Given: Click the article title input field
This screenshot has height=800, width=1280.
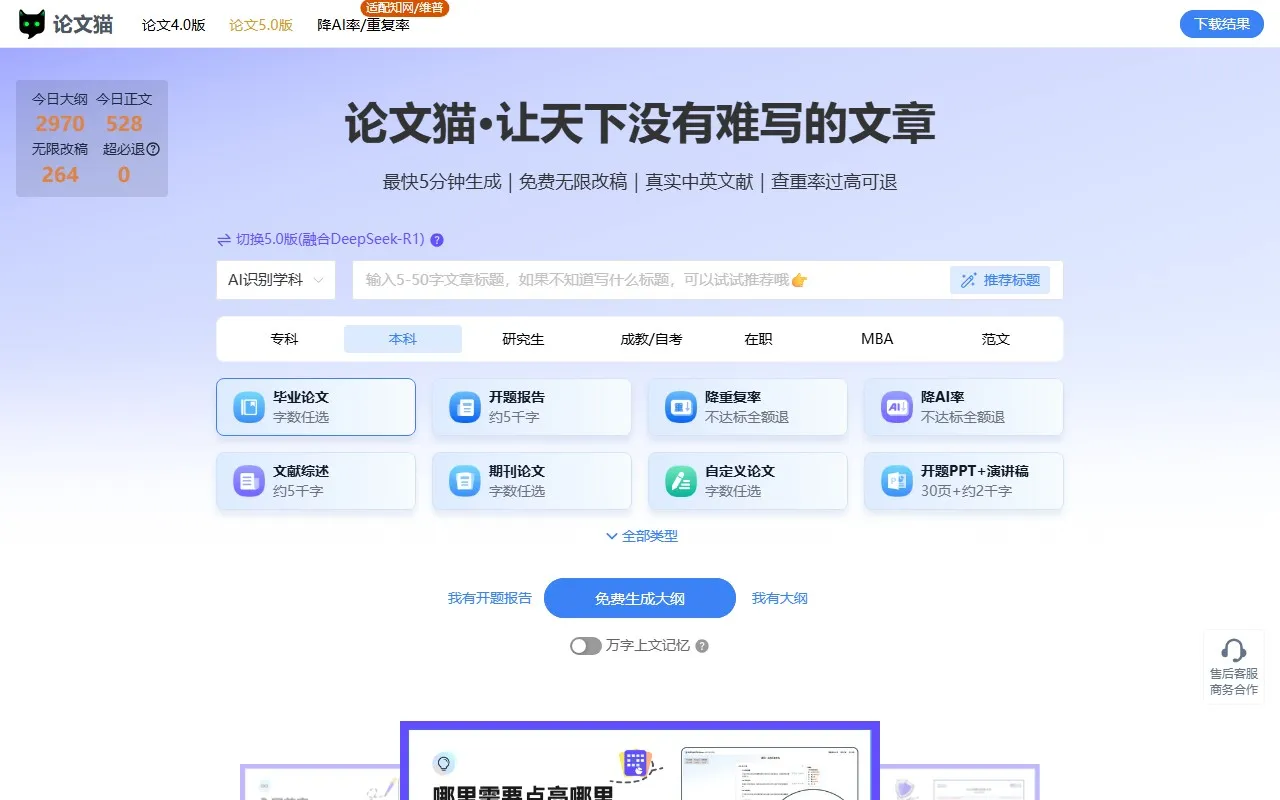Looking at the screenshot, I should (640, 280).
